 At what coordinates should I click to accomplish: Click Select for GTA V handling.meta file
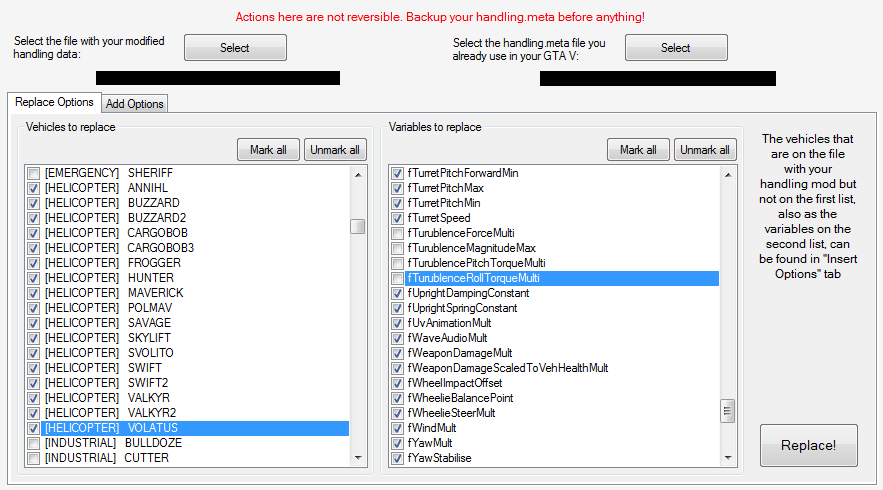coord(676,47)
